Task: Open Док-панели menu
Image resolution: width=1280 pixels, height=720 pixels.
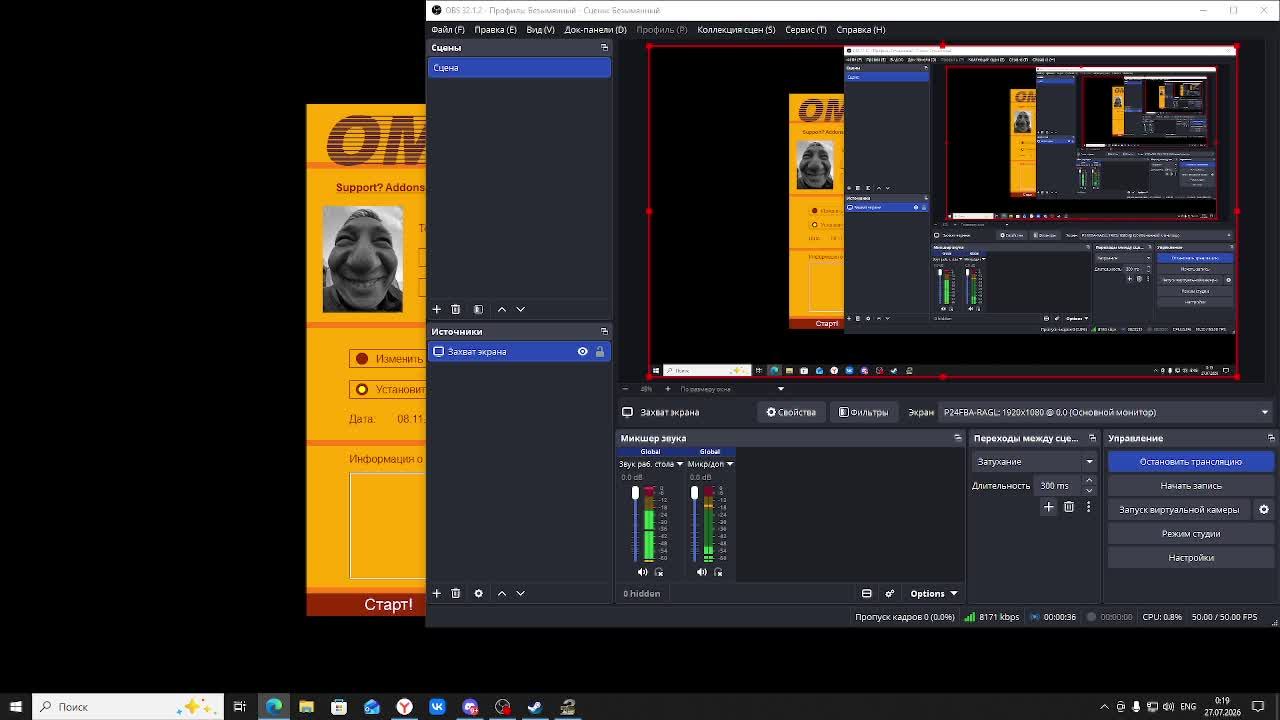Action: (595, 29)
